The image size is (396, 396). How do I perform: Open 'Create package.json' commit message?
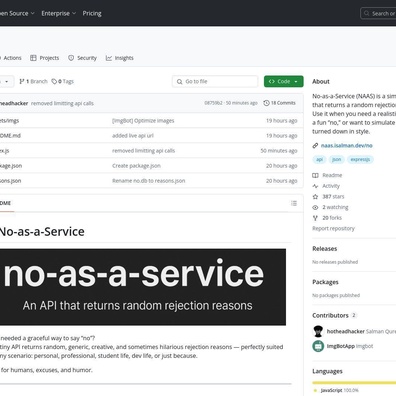[x=136, y=166]
